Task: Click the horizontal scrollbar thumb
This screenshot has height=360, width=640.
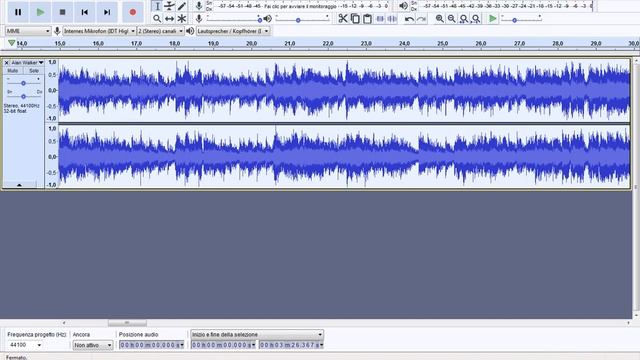Action: click(x=127, y=323)
